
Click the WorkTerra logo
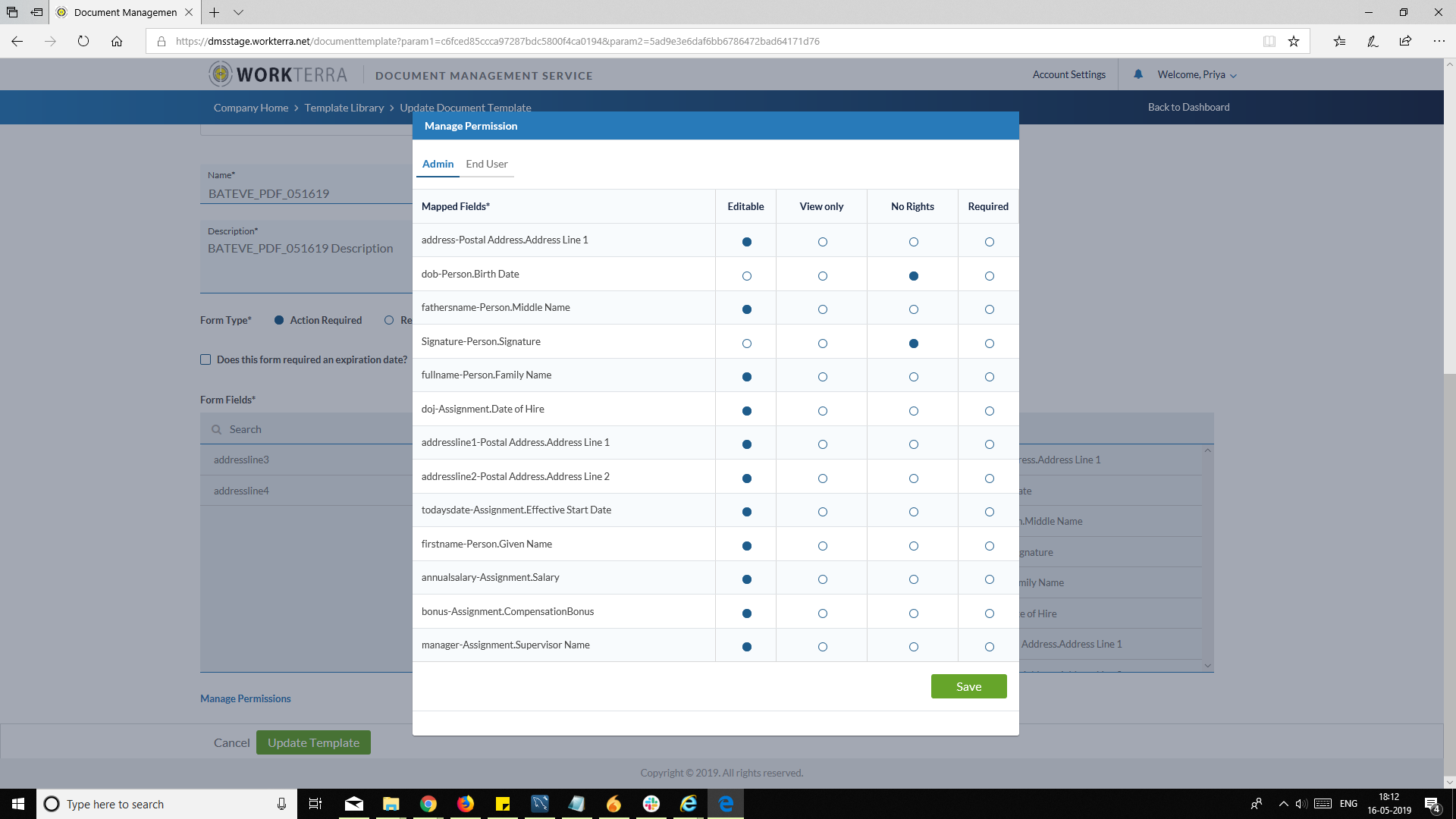[x=278, y=74]
